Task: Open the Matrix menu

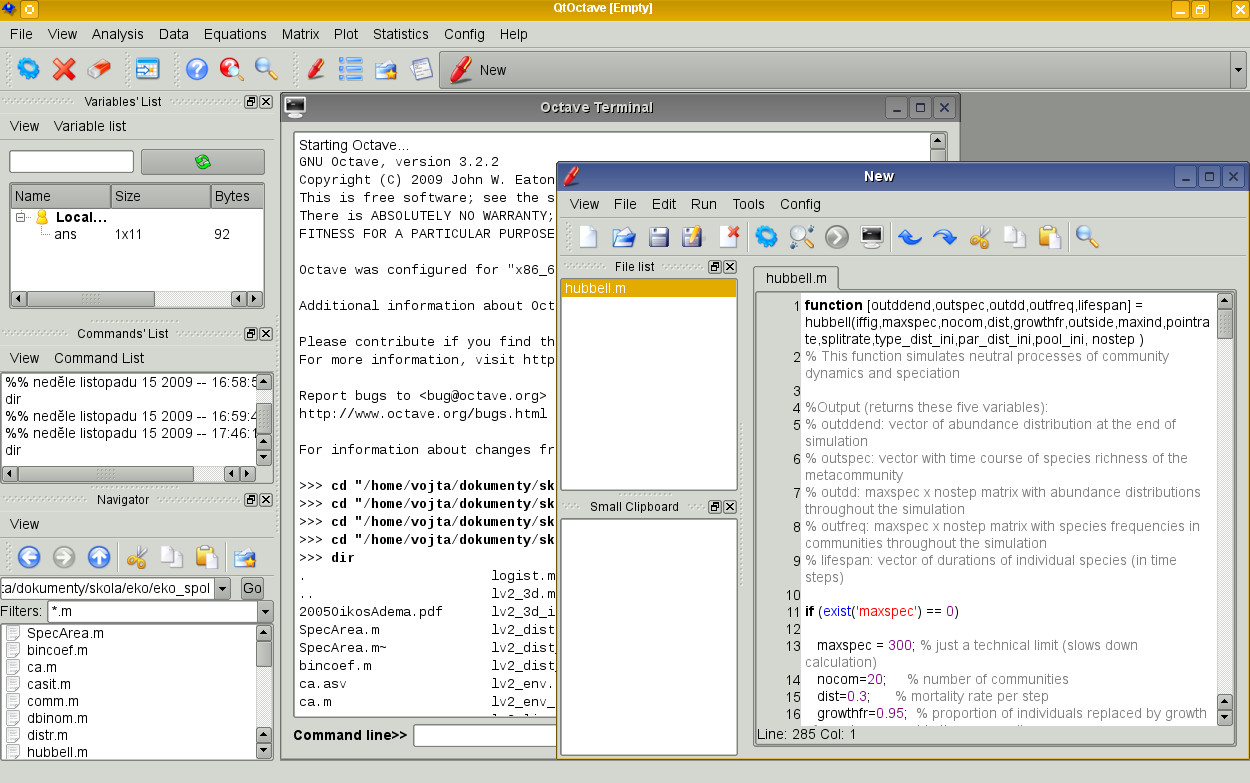Action: tap(300, 34)
